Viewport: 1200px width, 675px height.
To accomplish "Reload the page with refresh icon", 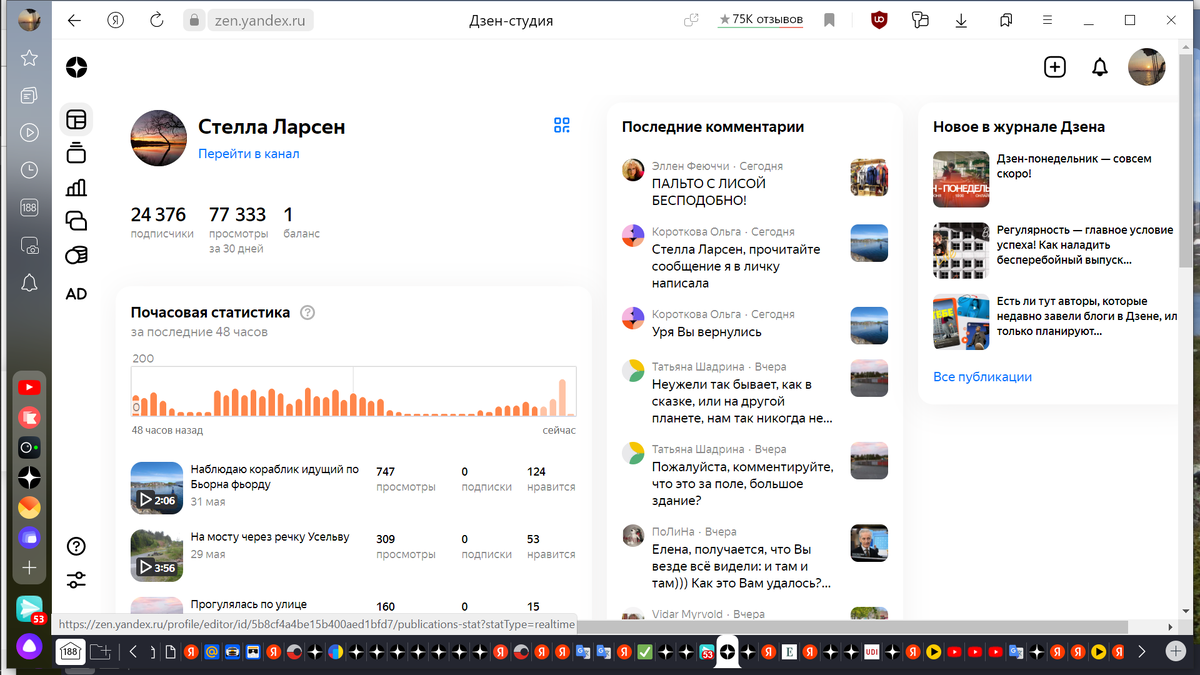I will tap(156, 20).
